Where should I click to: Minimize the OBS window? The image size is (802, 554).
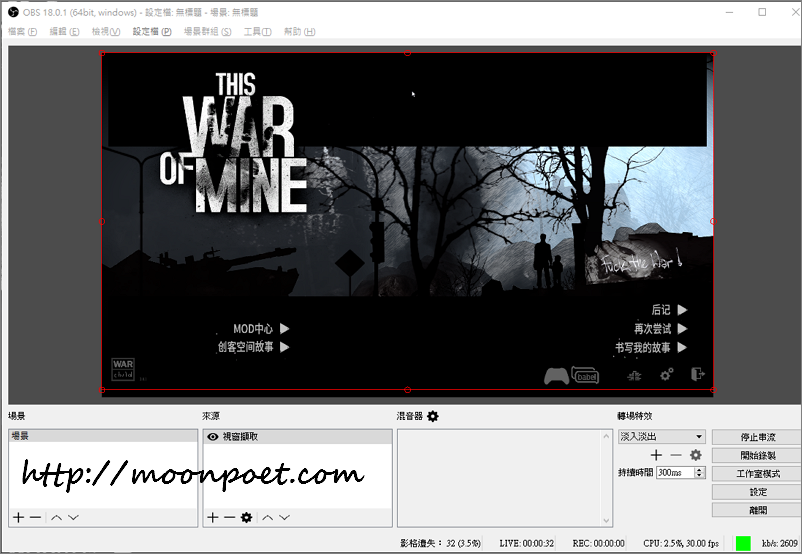point(730,12)
